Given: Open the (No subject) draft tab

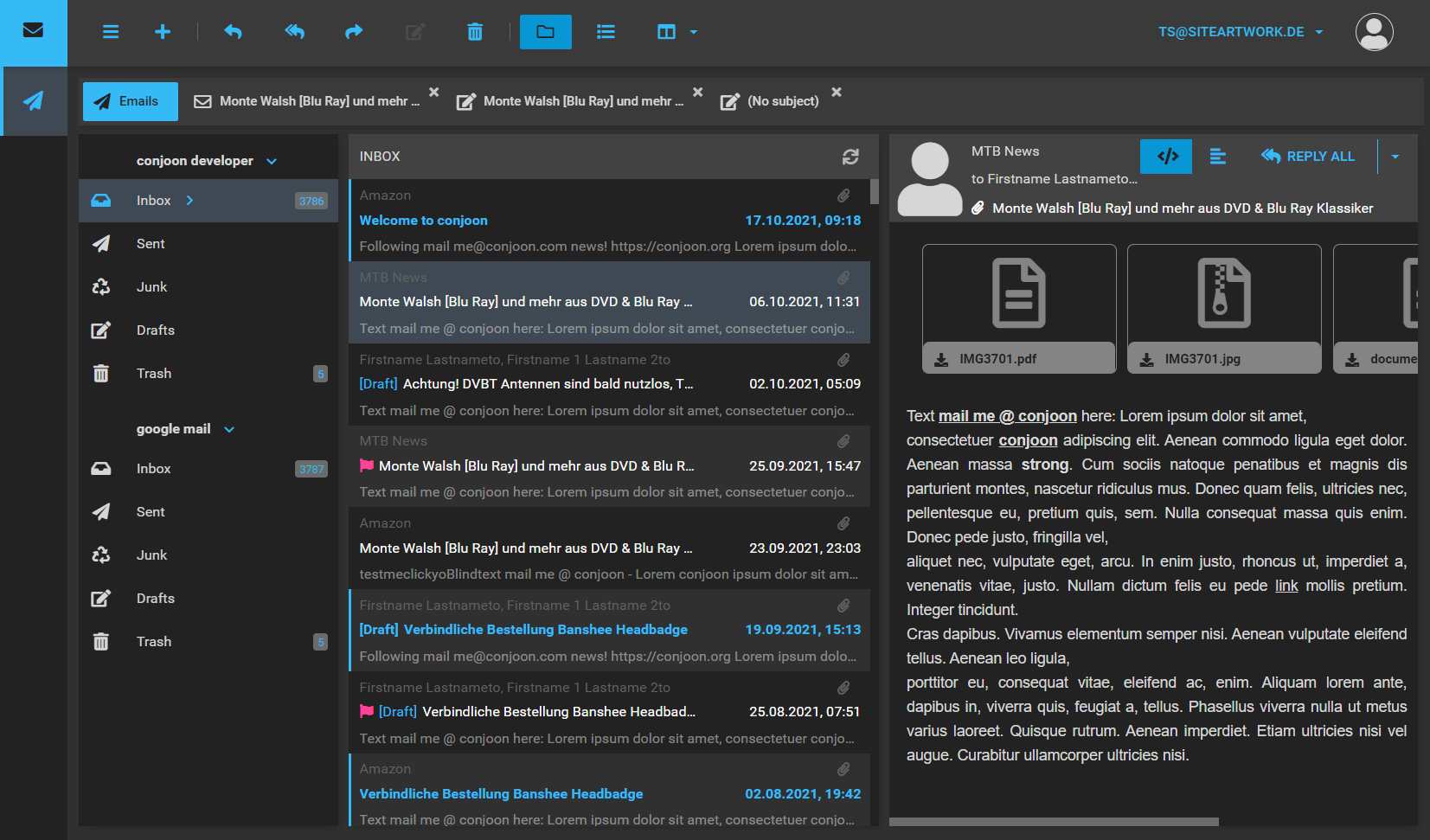Looking at the screenshot, I should click(x=782, y=101).
